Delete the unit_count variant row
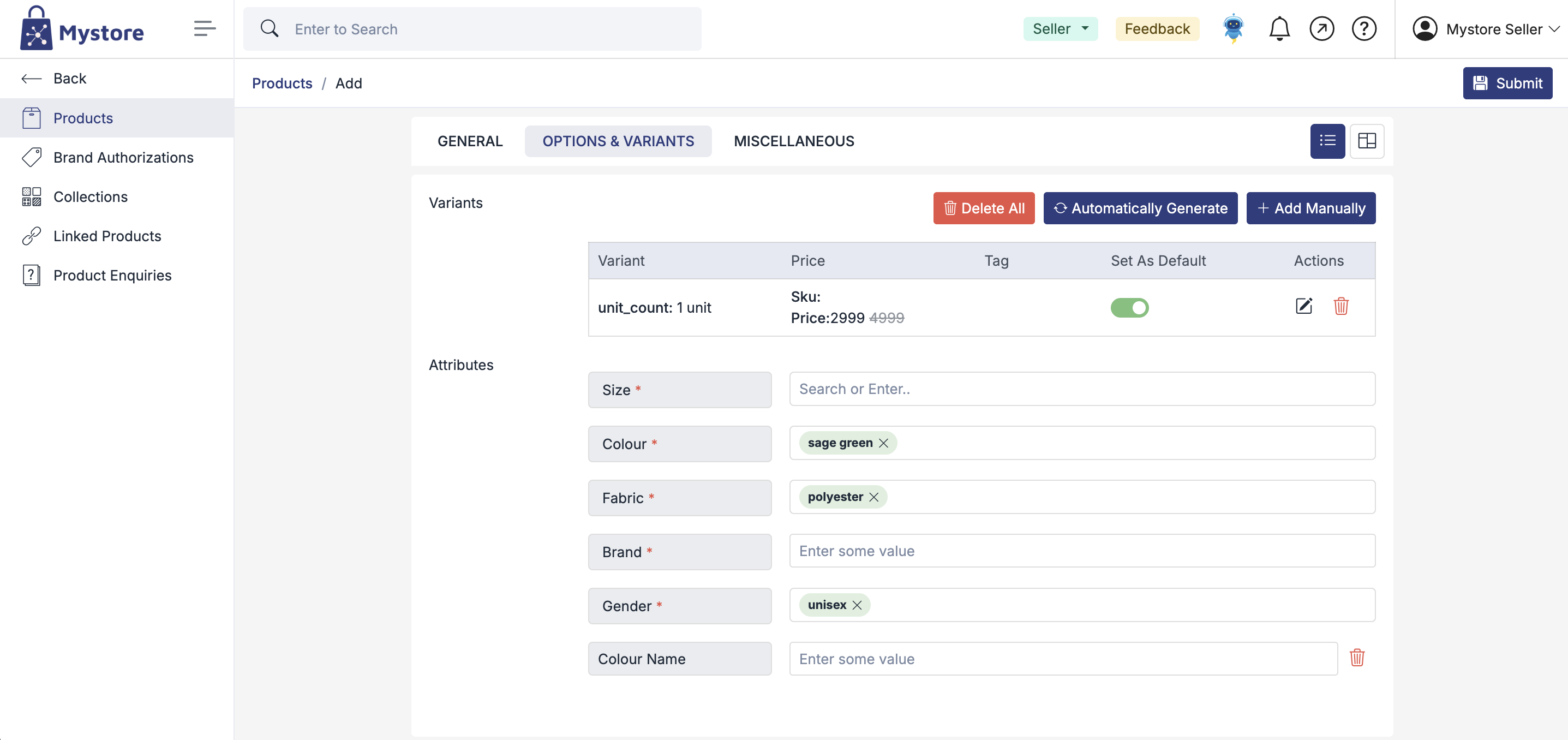The image size is (1568, 740). coord(1341,306)
